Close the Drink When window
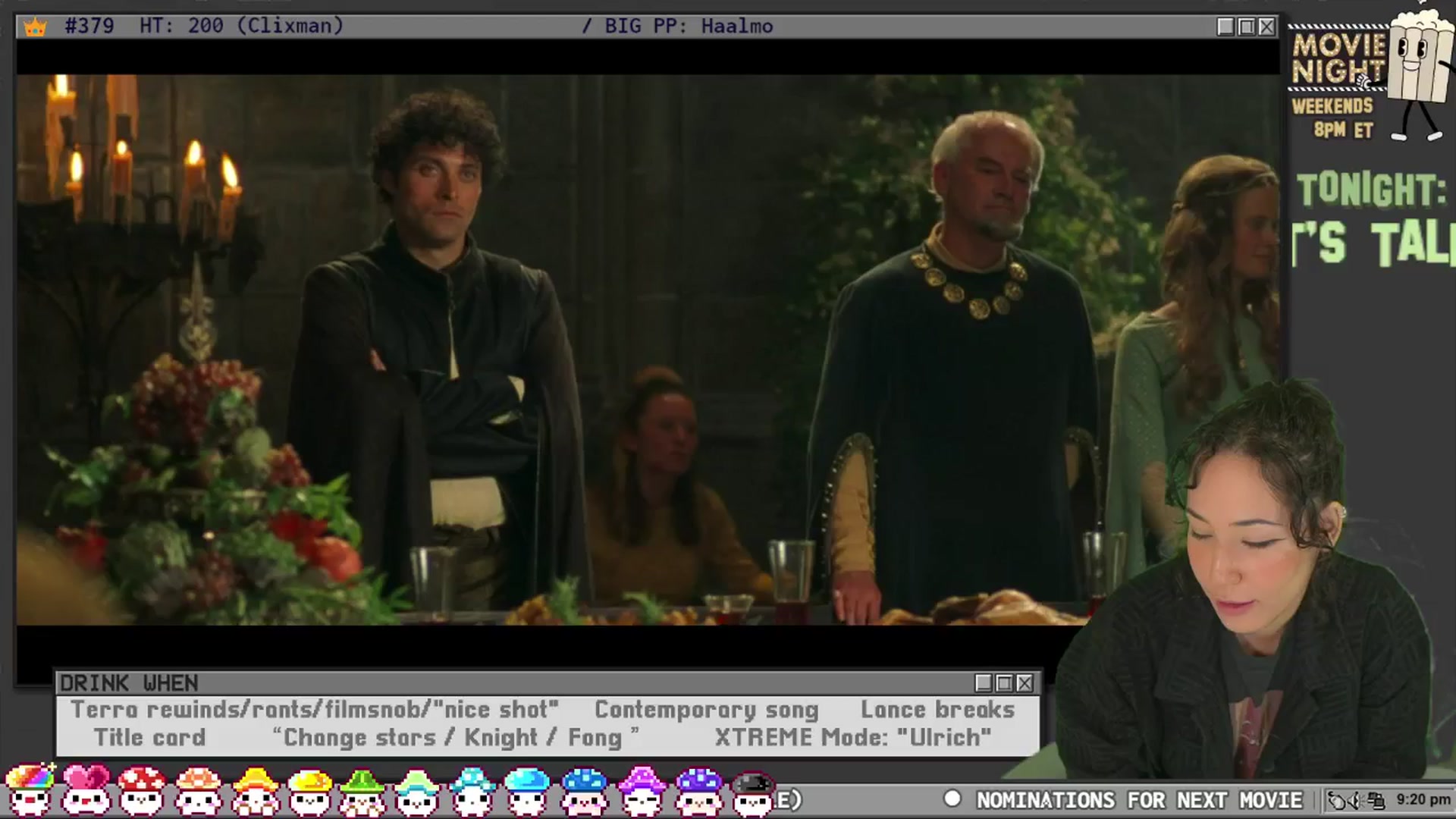 [1025, 683]
